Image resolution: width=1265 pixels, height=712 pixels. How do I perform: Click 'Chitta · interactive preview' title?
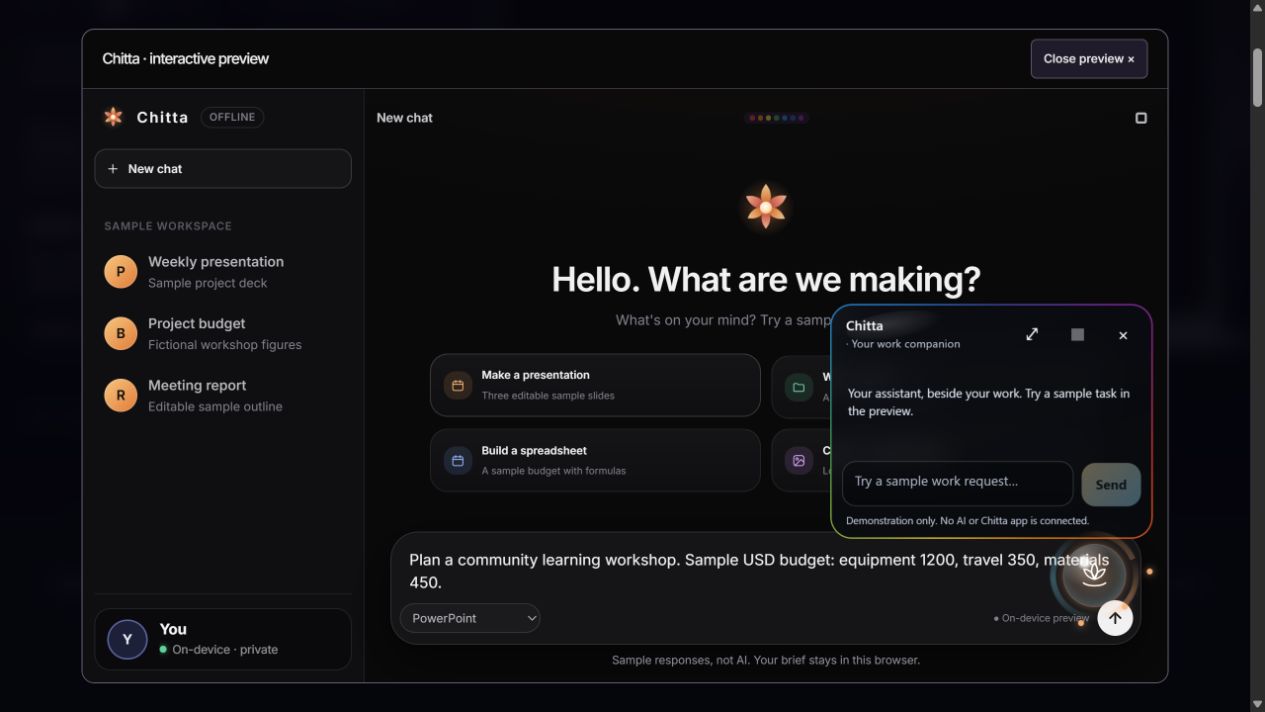click(185, 59)
